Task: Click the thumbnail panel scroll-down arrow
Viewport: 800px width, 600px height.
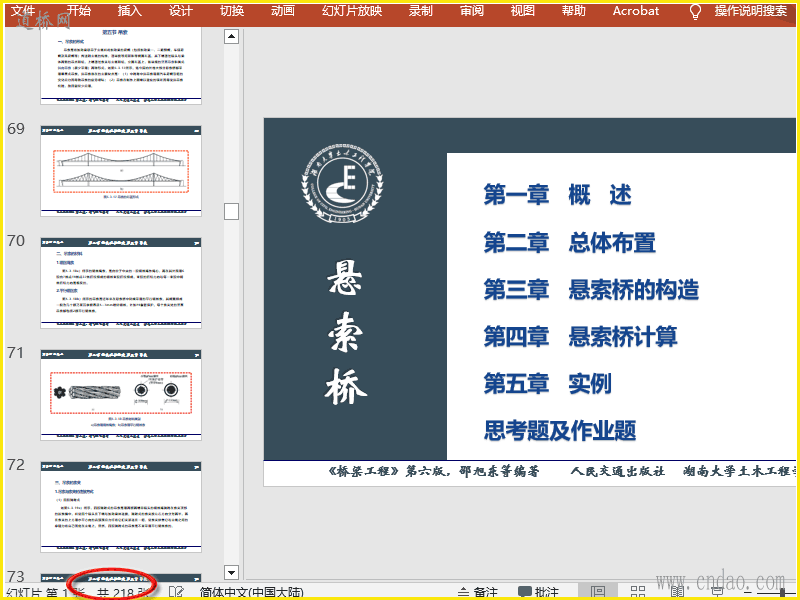Action: pos(232,572)
